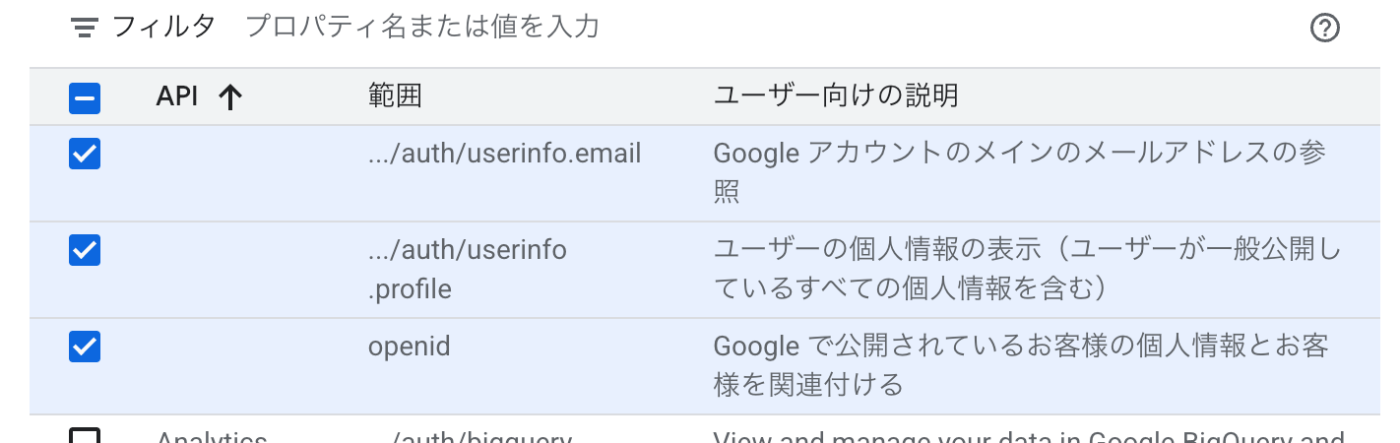Uncheck the openid scope checkbox
The width and height of the screenshot is (1400, 443).
tap(85, 346)
